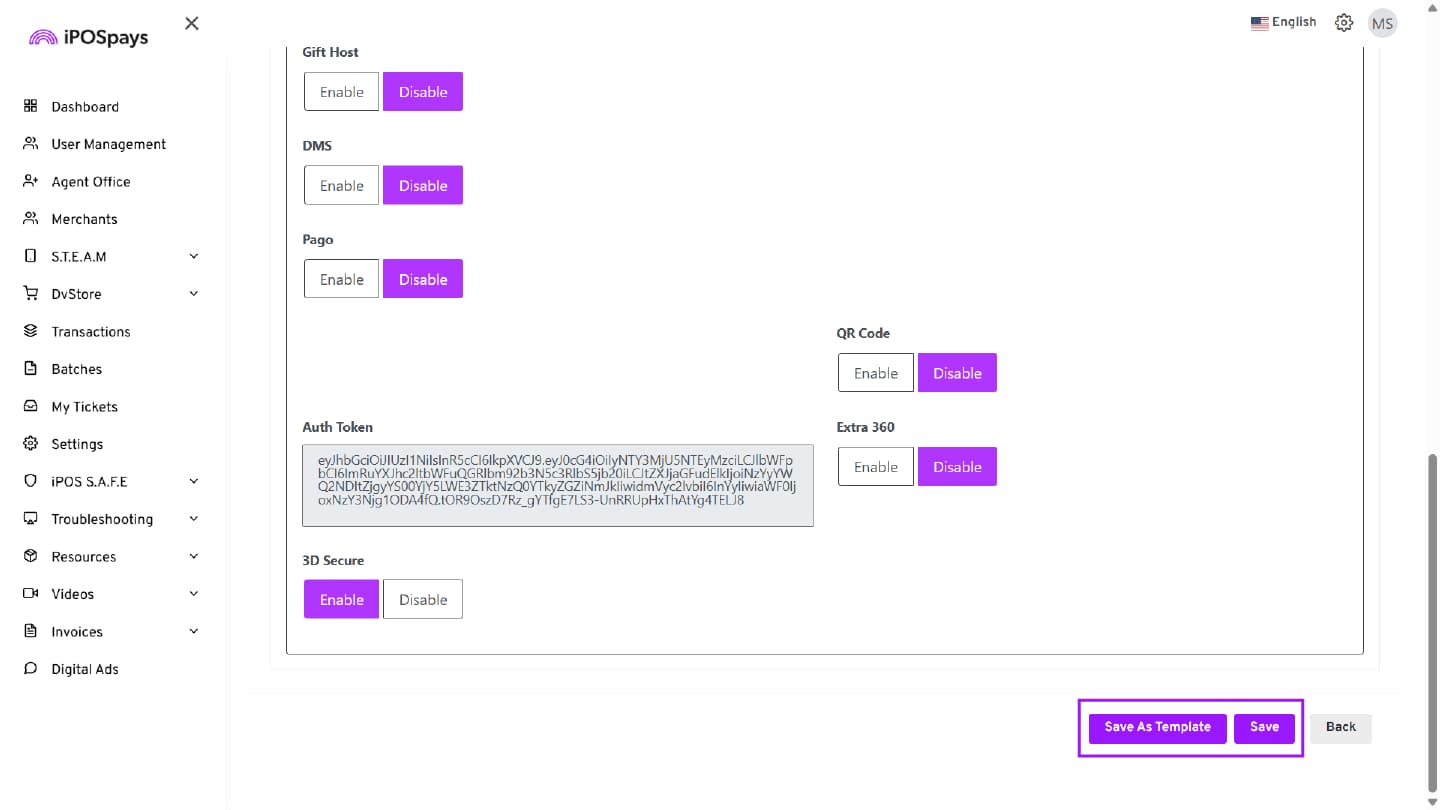Image resolution: width=1440 pixels, height=810 pixels.
Task: Click the Agent Office icon
Action: (30, 181)
